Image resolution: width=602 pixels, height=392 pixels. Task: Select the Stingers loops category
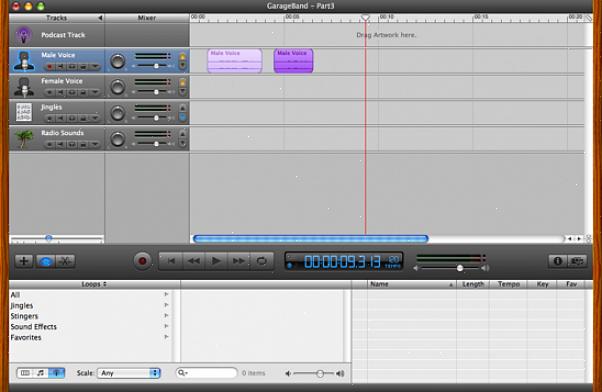pos(90,316)
